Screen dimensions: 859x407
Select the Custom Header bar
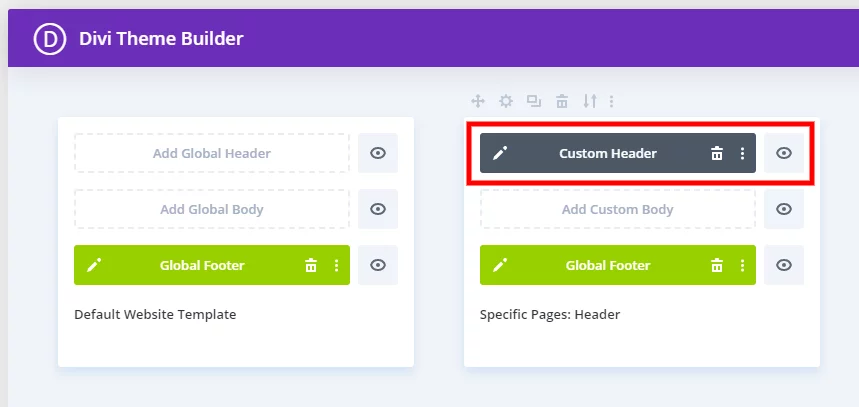[x=617, y=153]
